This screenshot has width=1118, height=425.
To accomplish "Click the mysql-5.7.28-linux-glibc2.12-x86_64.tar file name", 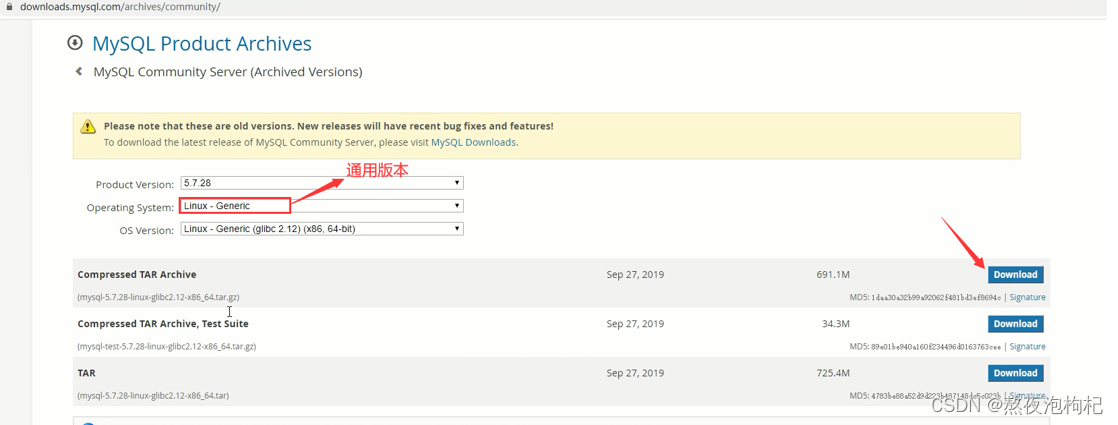I will pyautogui.click(x=153, y=396).
